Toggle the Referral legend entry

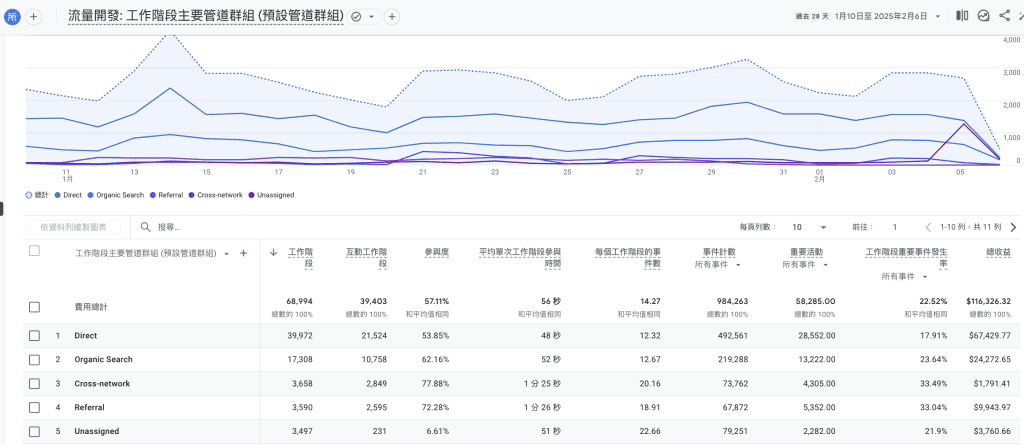pyautogui.click(x=166, y=195)
